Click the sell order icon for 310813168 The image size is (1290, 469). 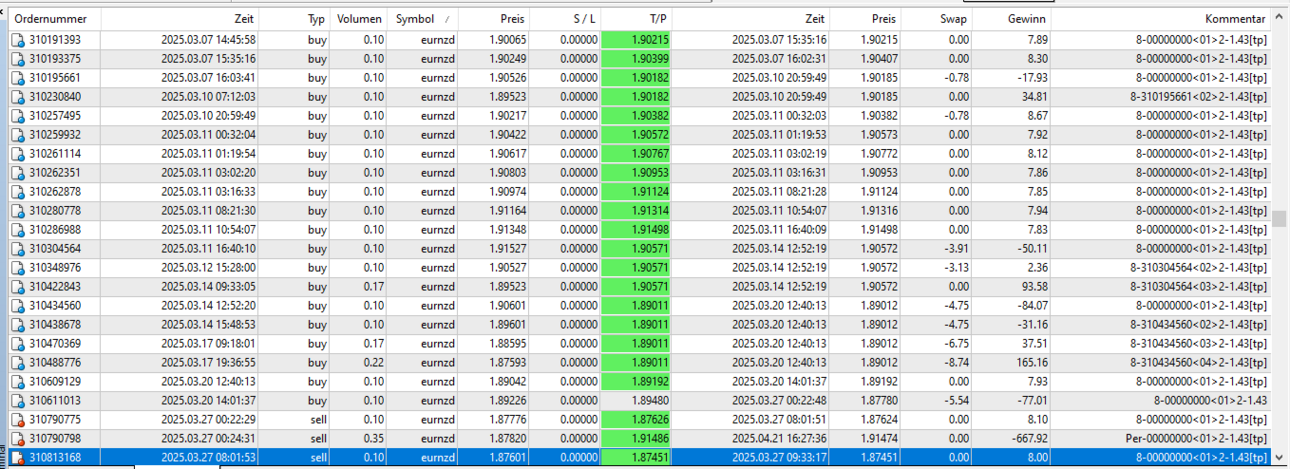(17, 458)
